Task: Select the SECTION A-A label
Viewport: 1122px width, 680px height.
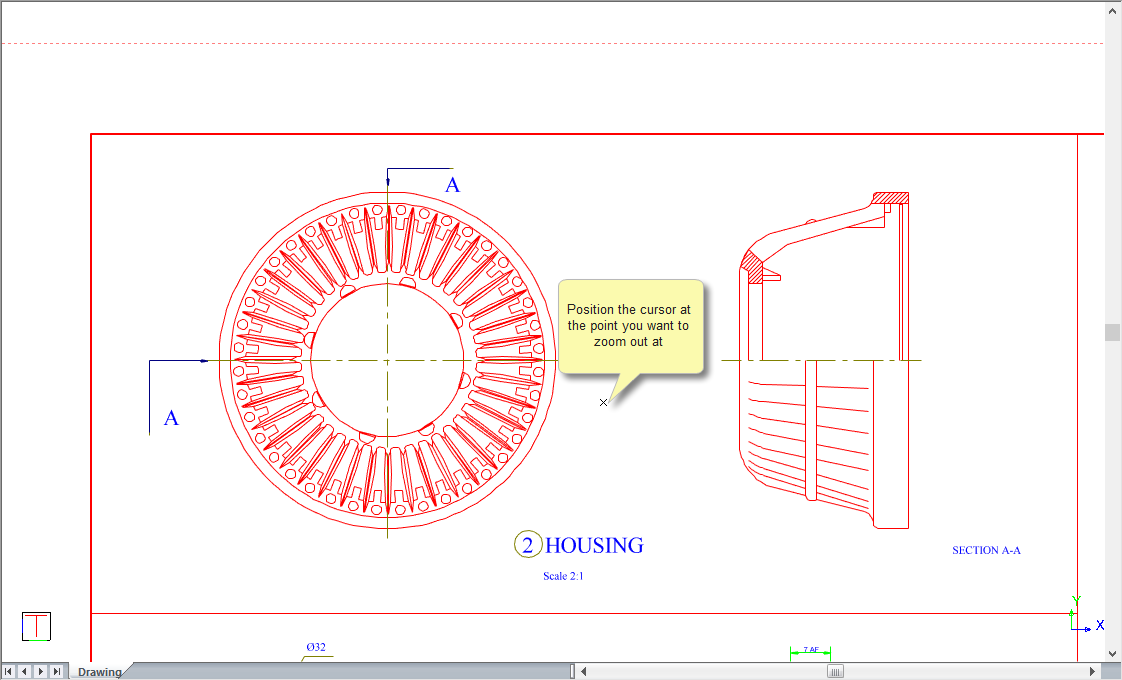Action: coord(986,550)
